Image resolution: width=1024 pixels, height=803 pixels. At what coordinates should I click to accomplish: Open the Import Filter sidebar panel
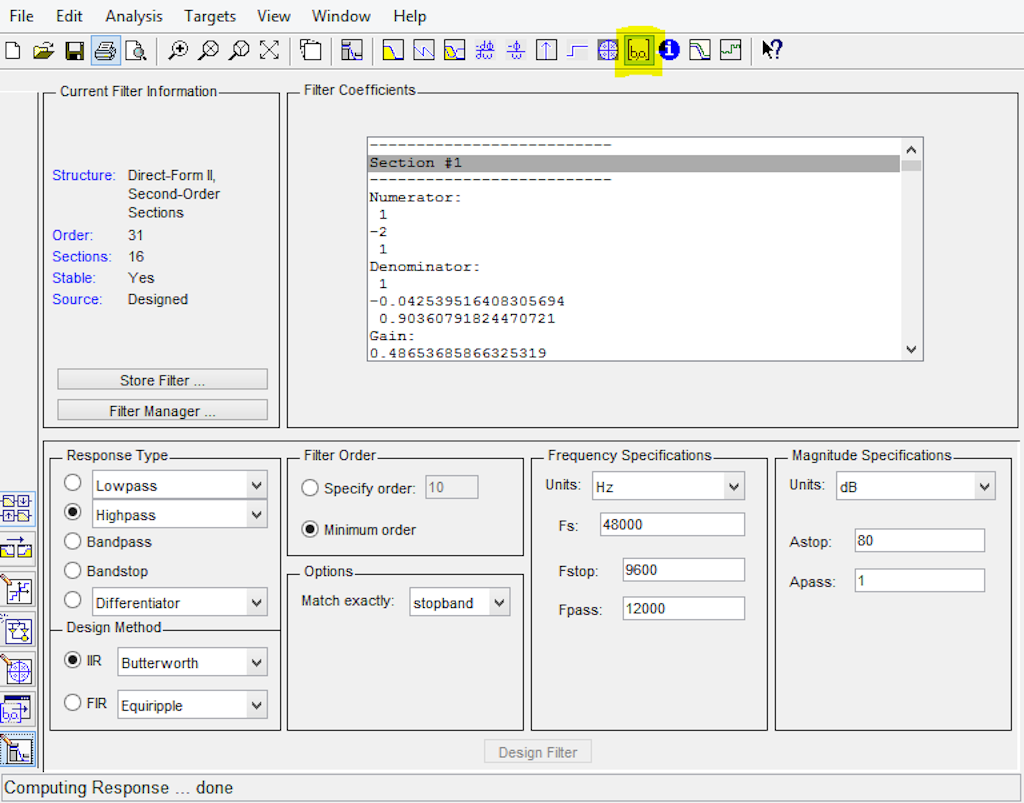16,711
